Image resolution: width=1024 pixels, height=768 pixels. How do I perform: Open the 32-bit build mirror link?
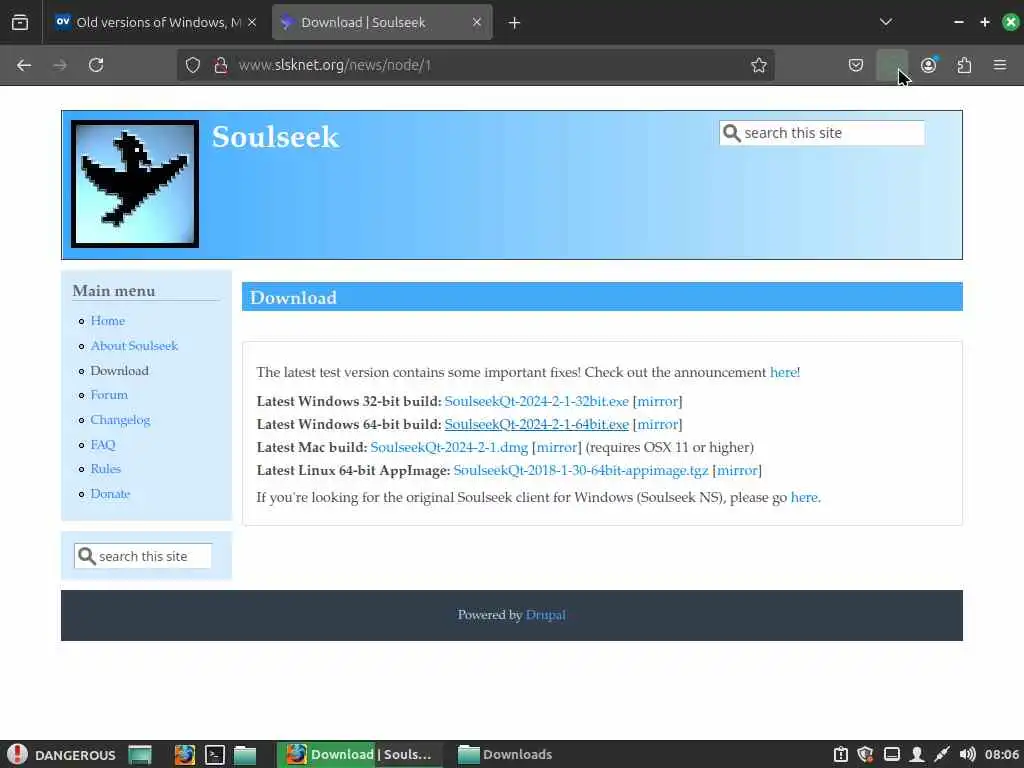coord(657,401)
